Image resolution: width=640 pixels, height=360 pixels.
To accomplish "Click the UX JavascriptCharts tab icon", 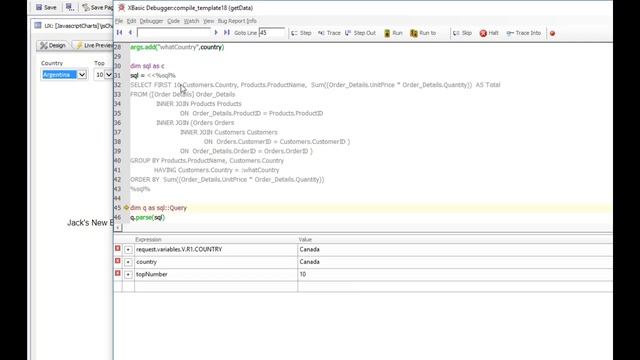I will coord(38,25).
